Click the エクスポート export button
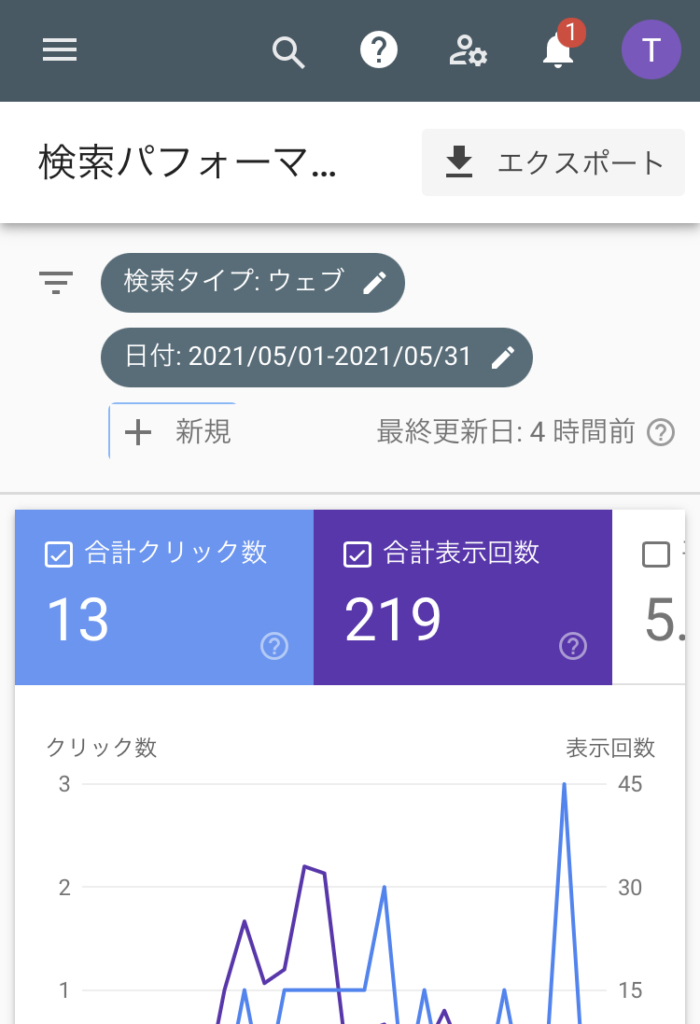 554,162
